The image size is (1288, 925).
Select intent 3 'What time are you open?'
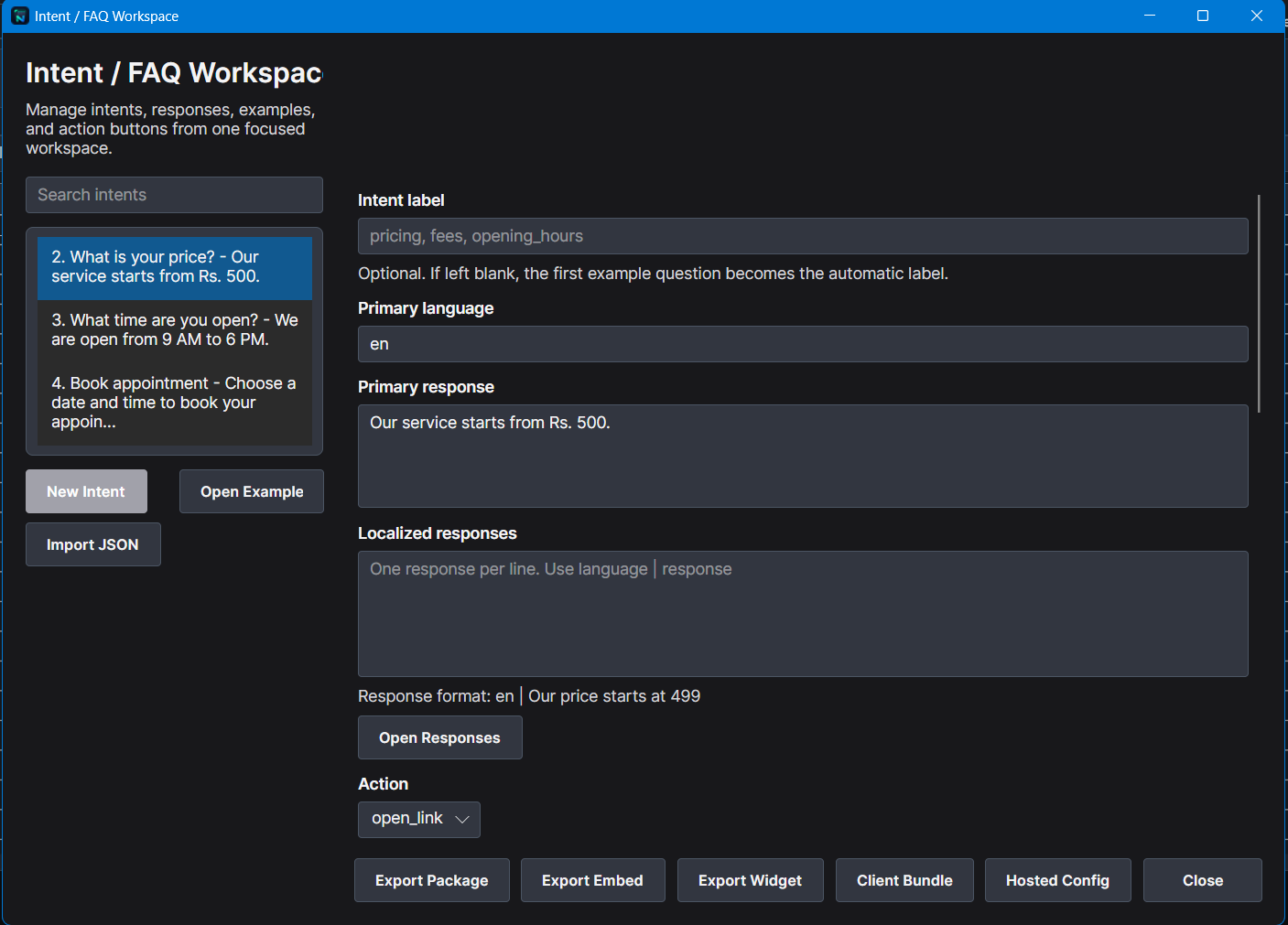tap(175, 330)
